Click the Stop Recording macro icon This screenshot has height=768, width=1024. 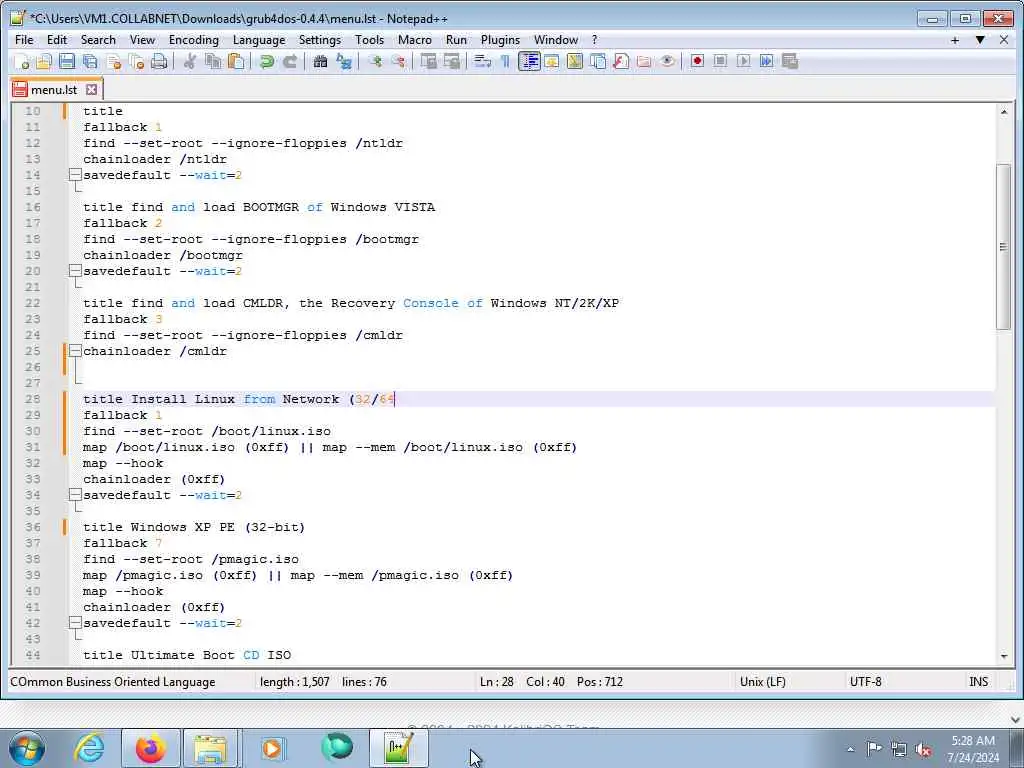point(720,61)
